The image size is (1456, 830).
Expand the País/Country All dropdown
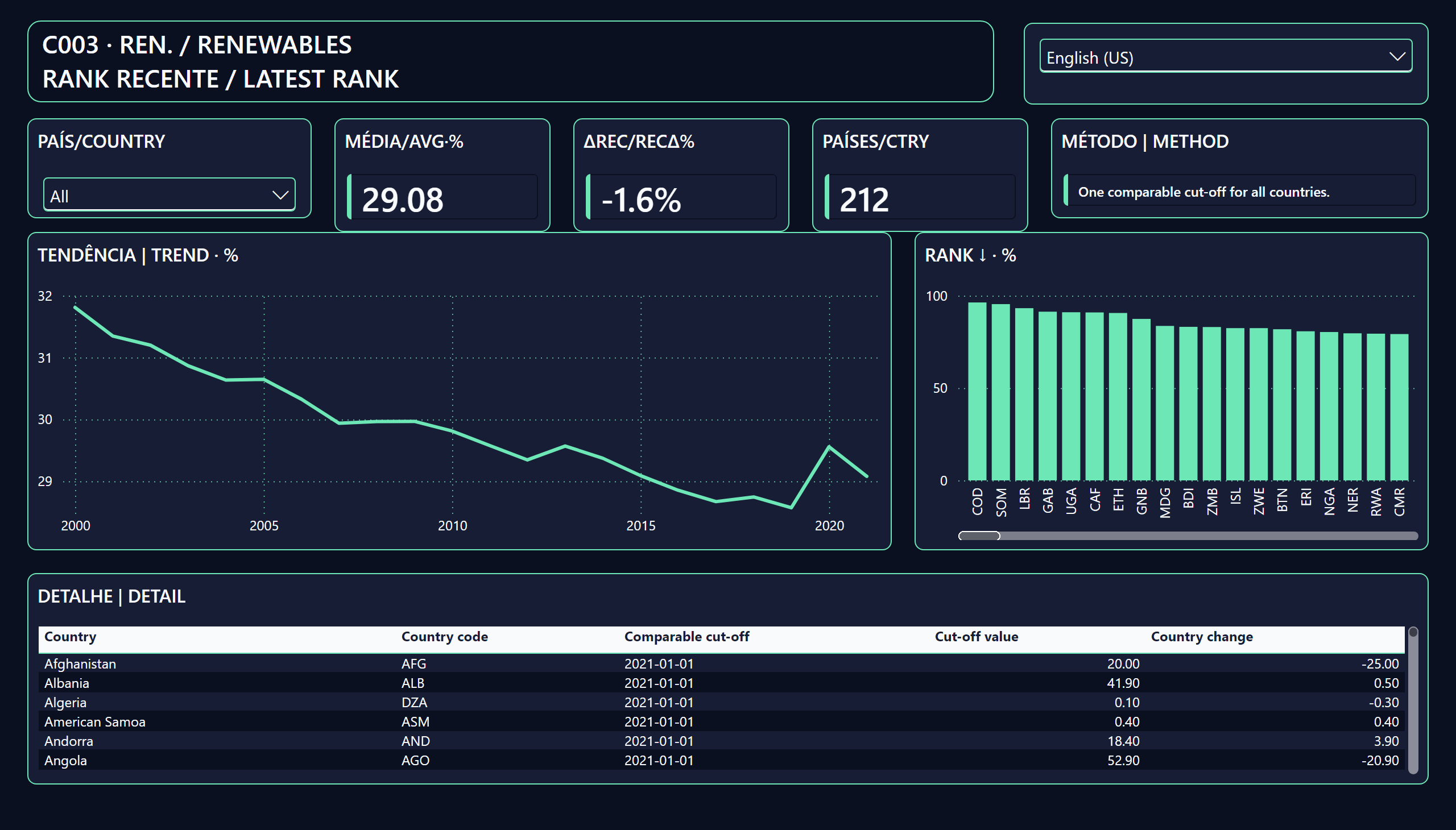[169, 195]
